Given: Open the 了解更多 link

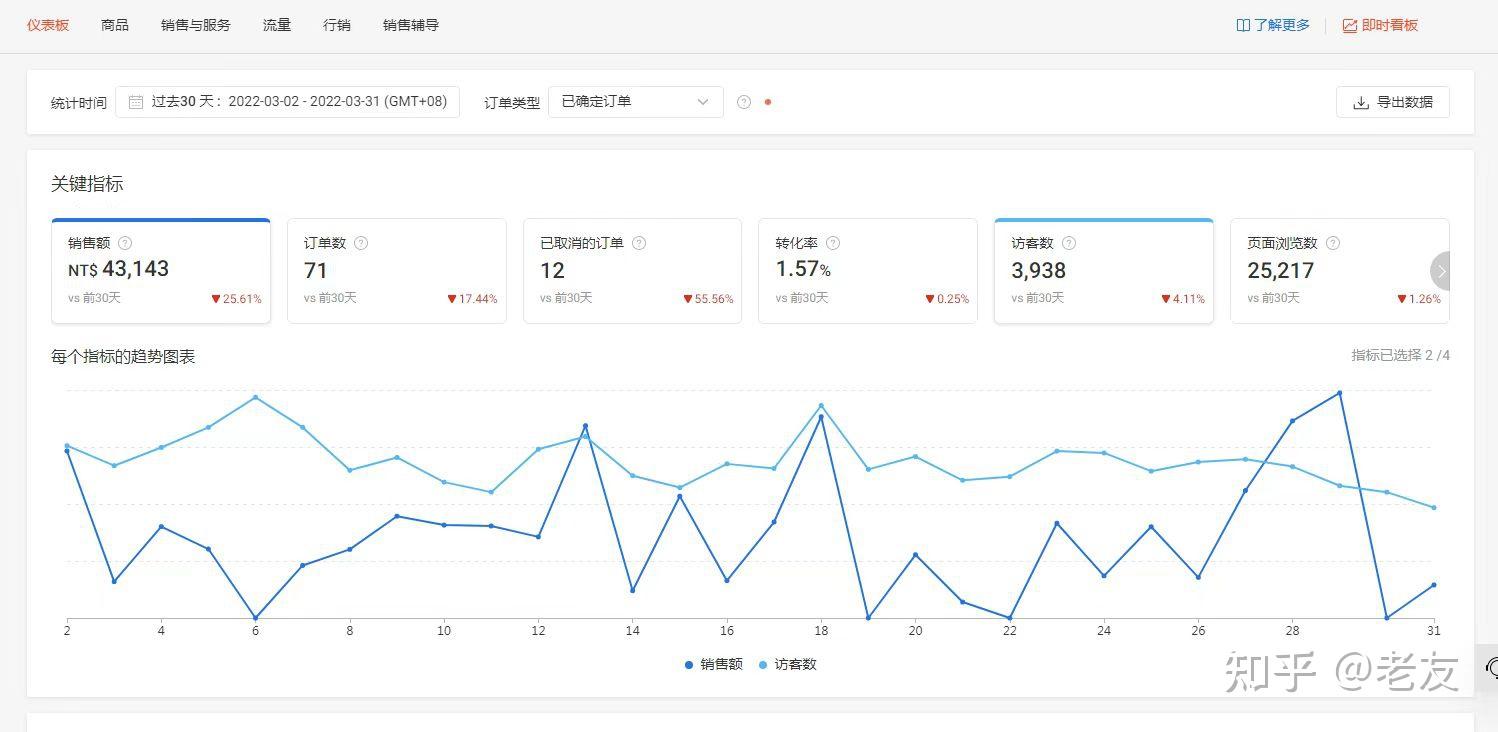Looking at the screenshot, I should (x=1272, y=25).
